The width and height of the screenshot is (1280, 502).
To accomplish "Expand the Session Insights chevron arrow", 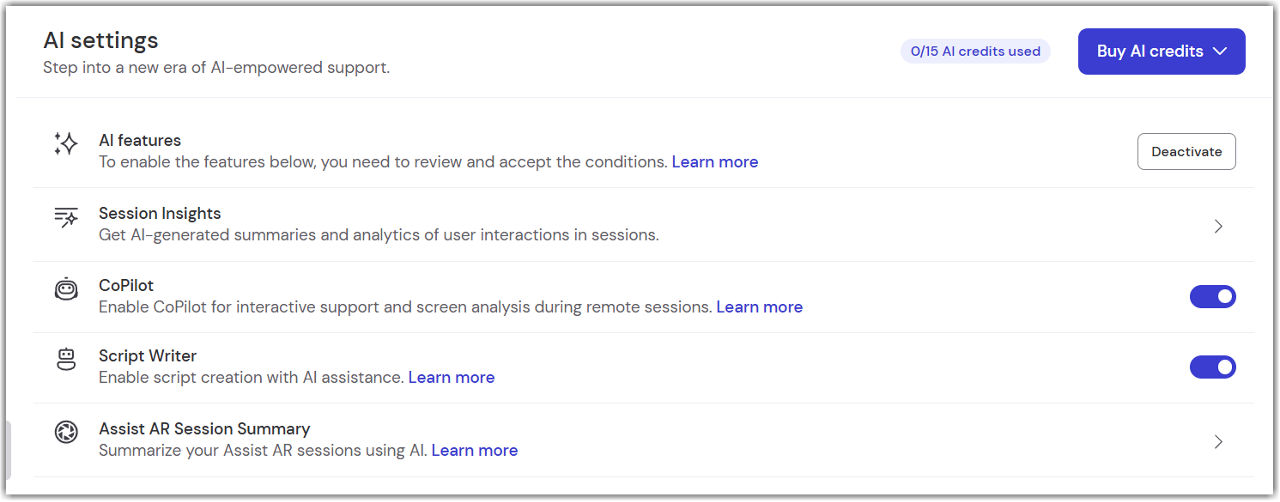I will (x=1218, y=226).
